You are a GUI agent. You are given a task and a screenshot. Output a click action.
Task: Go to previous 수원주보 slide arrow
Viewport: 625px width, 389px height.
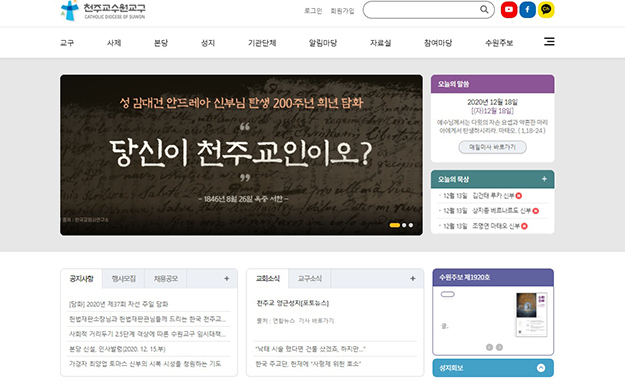[x=489, y=347]
